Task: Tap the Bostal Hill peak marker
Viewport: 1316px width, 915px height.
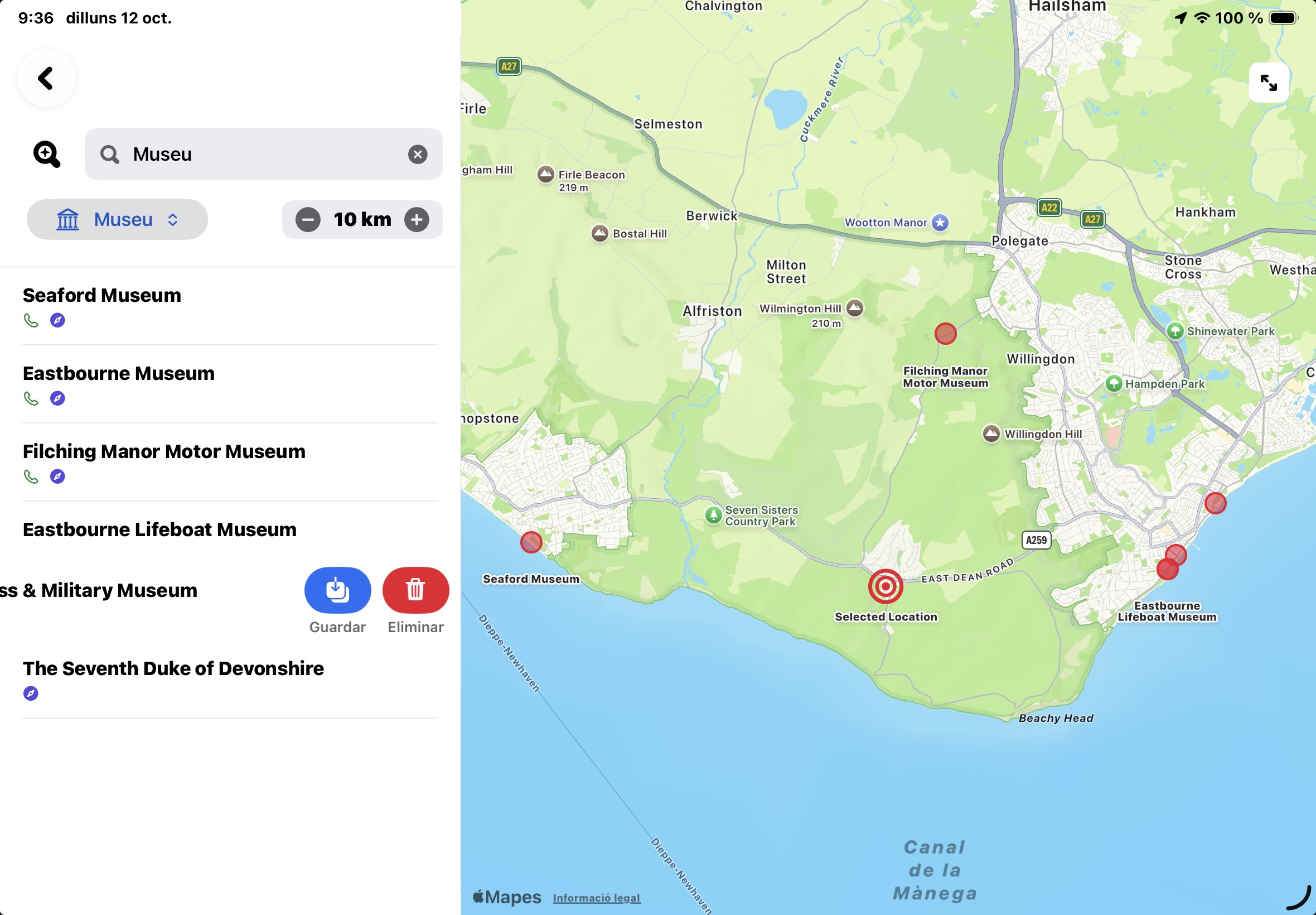Action: (x=600, y=233)
